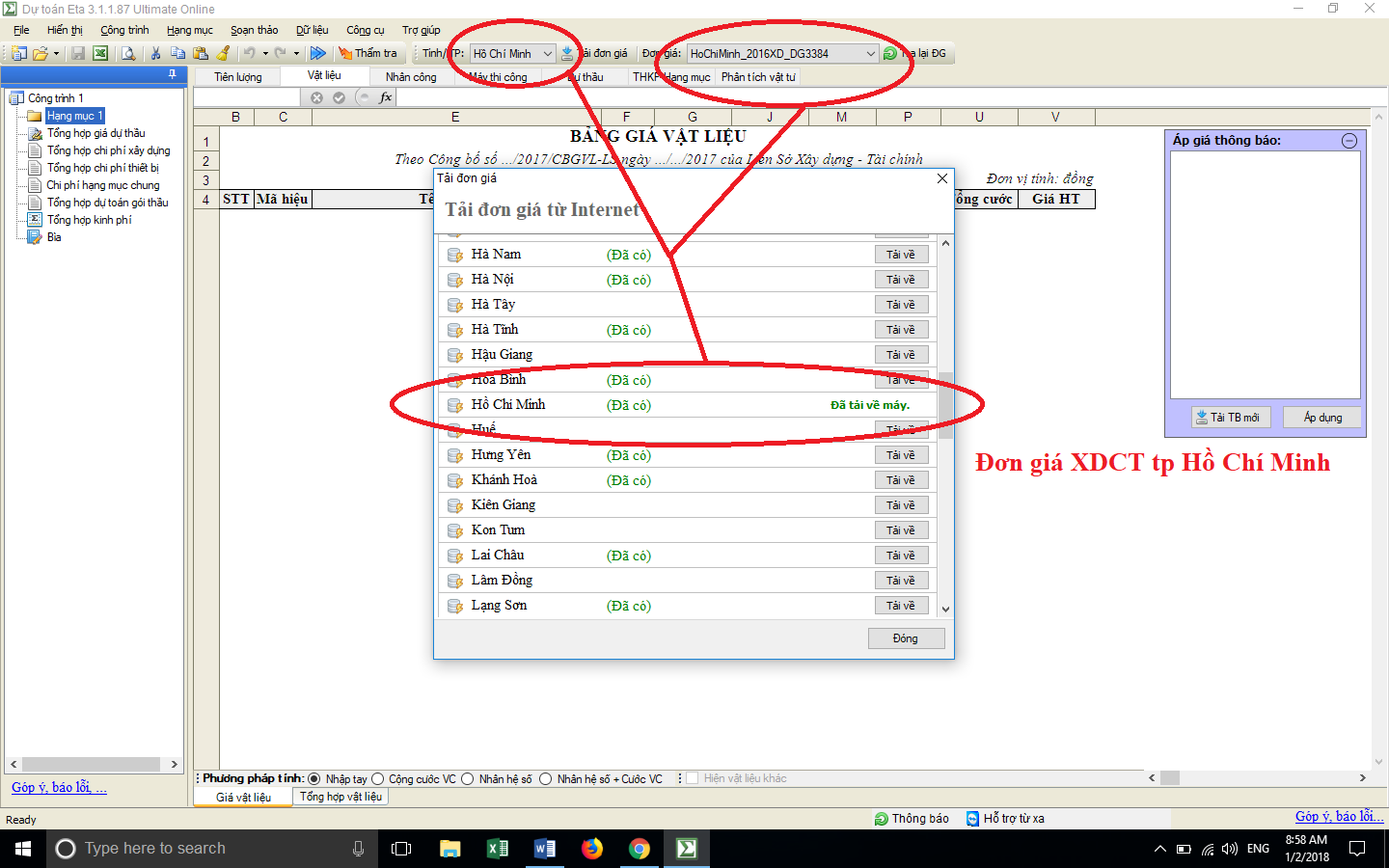Image resolution: width=1389 pixels, height=868 pixels.
Task: Select the Nhân hệ số radio button
Action: [468, 779]
